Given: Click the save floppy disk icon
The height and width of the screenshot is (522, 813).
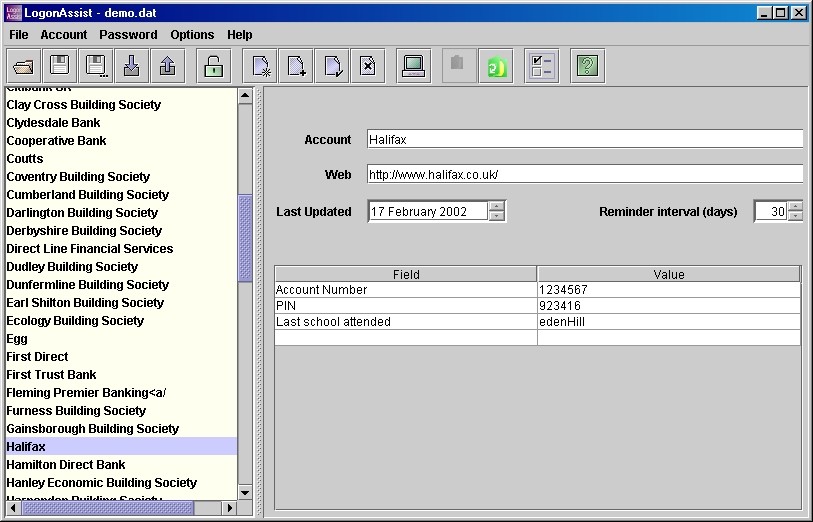Looking at the screenshot, I should click(x=60, y=66).
